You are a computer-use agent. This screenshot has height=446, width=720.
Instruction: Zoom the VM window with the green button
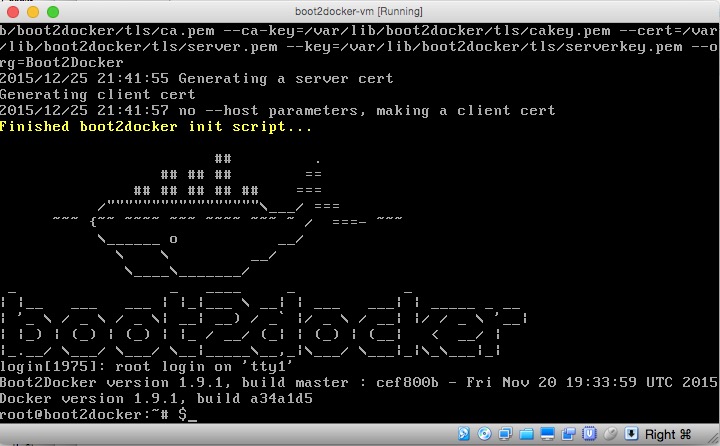(53, 11)
